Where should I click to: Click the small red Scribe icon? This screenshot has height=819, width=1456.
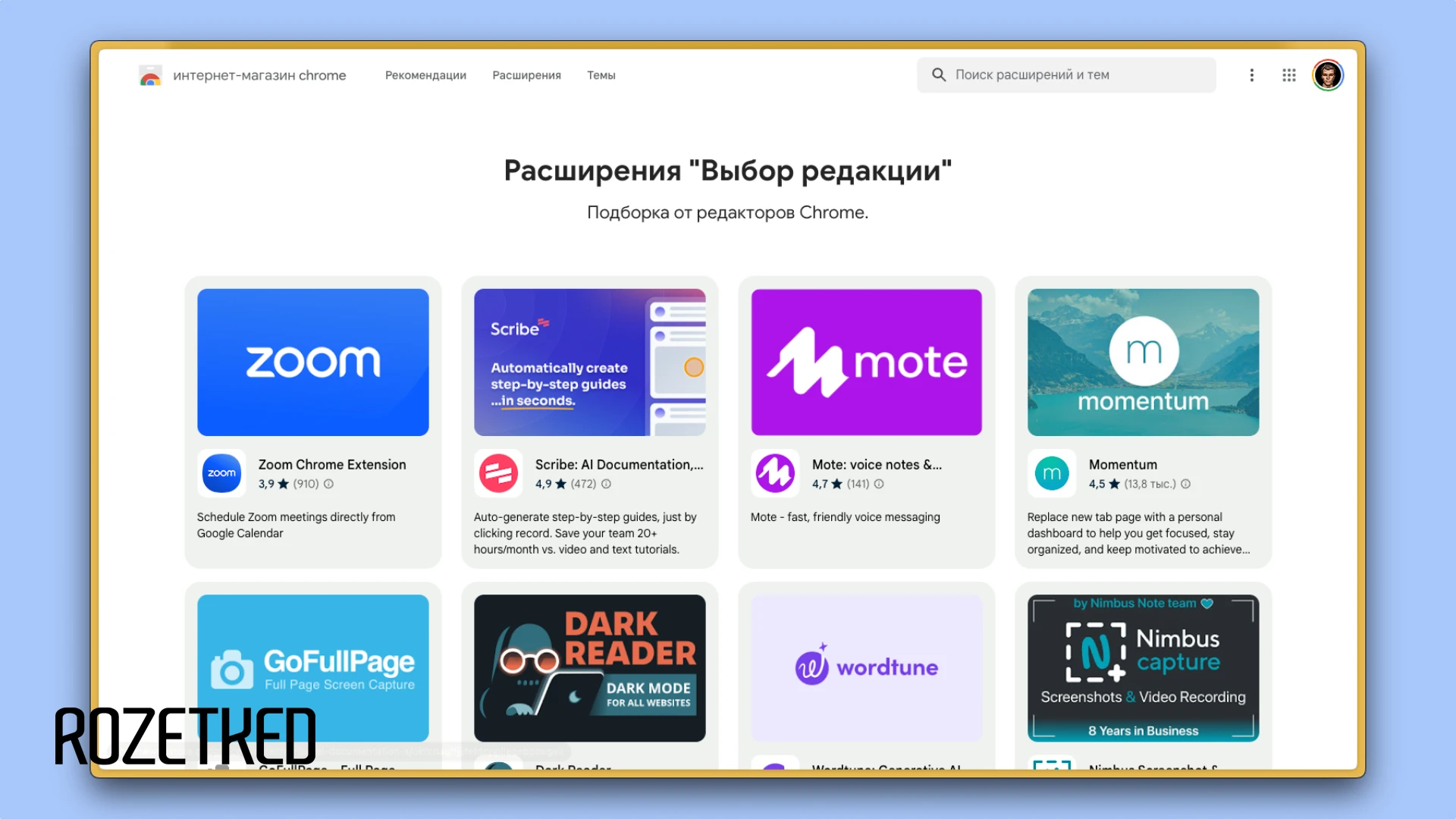tap(498, 473)
